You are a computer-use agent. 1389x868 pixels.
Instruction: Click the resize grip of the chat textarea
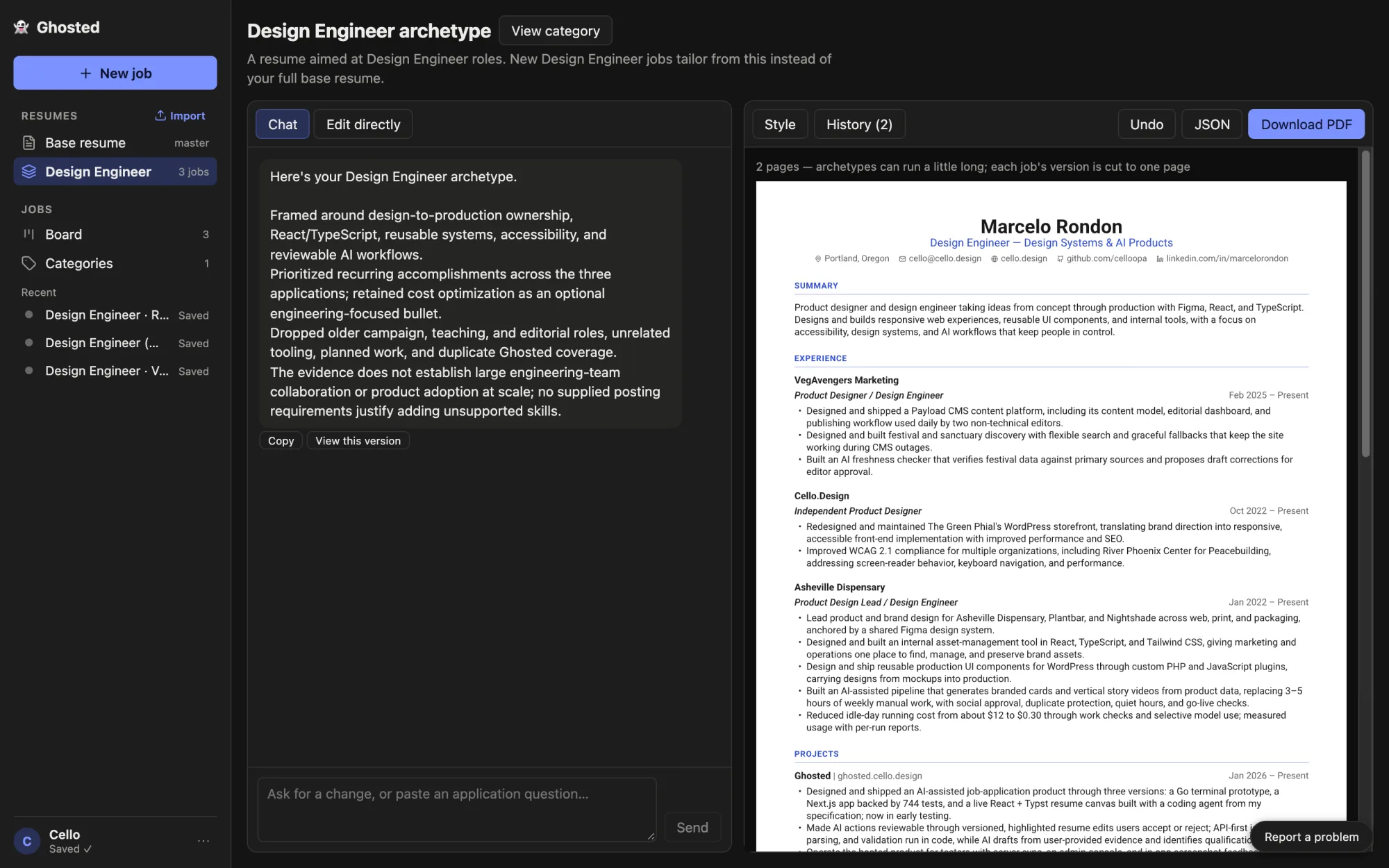point(651,836)
